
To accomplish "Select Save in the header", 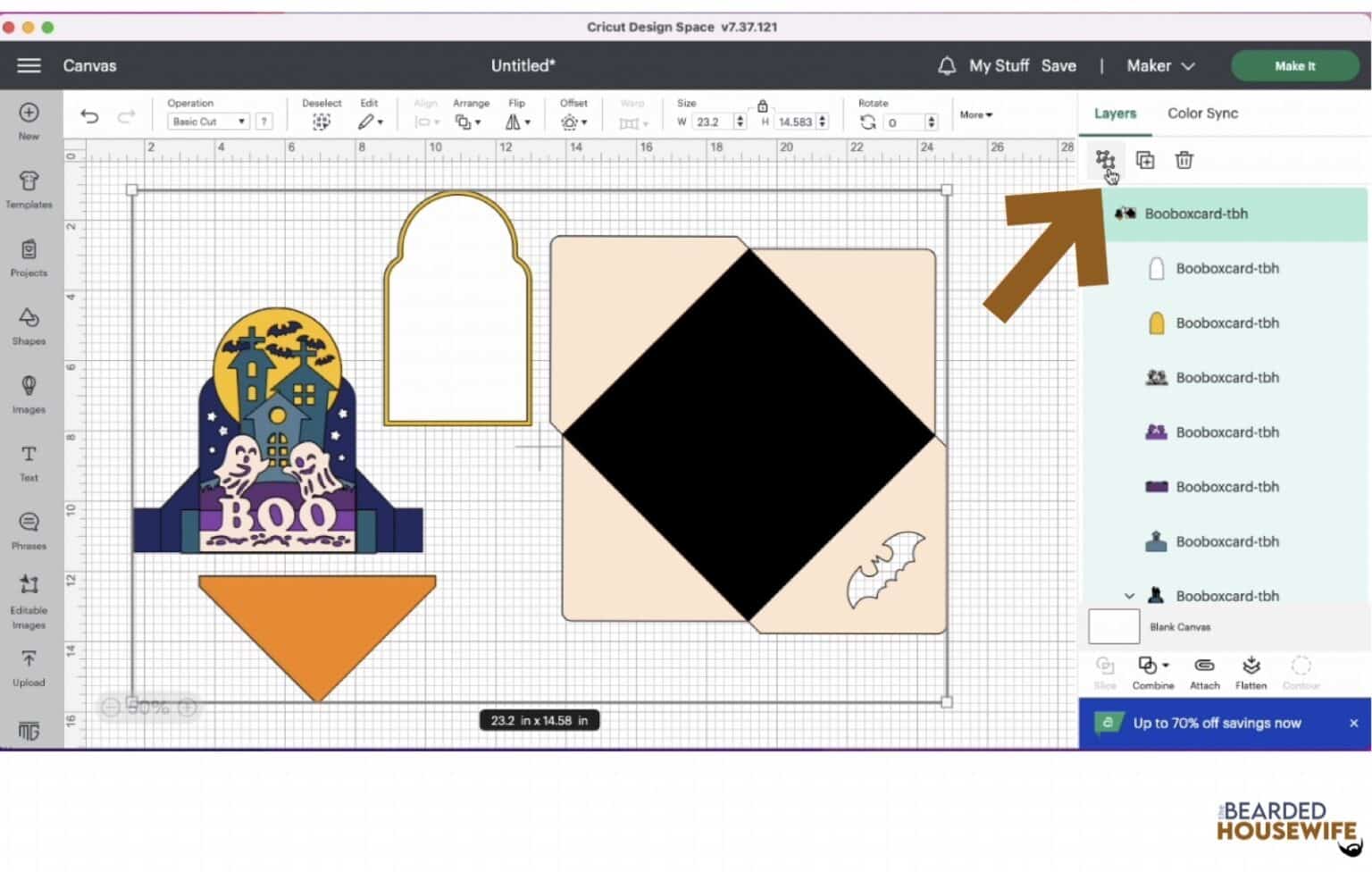I will (1059, 65).
